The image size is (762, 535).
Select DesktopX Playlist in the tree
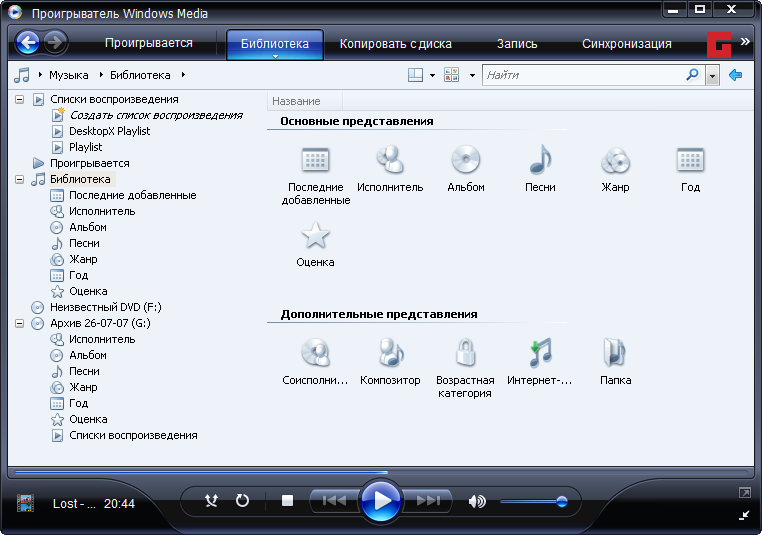point(109,131)
